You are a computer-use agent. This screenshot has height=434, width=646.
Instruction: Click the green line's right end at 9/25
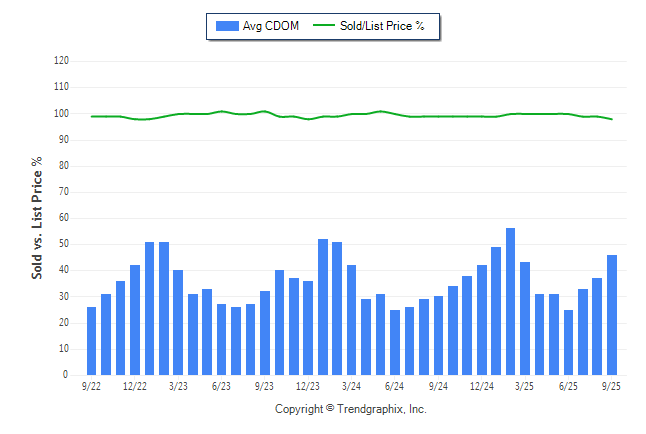pyautogui.click(x=611, y=119)
